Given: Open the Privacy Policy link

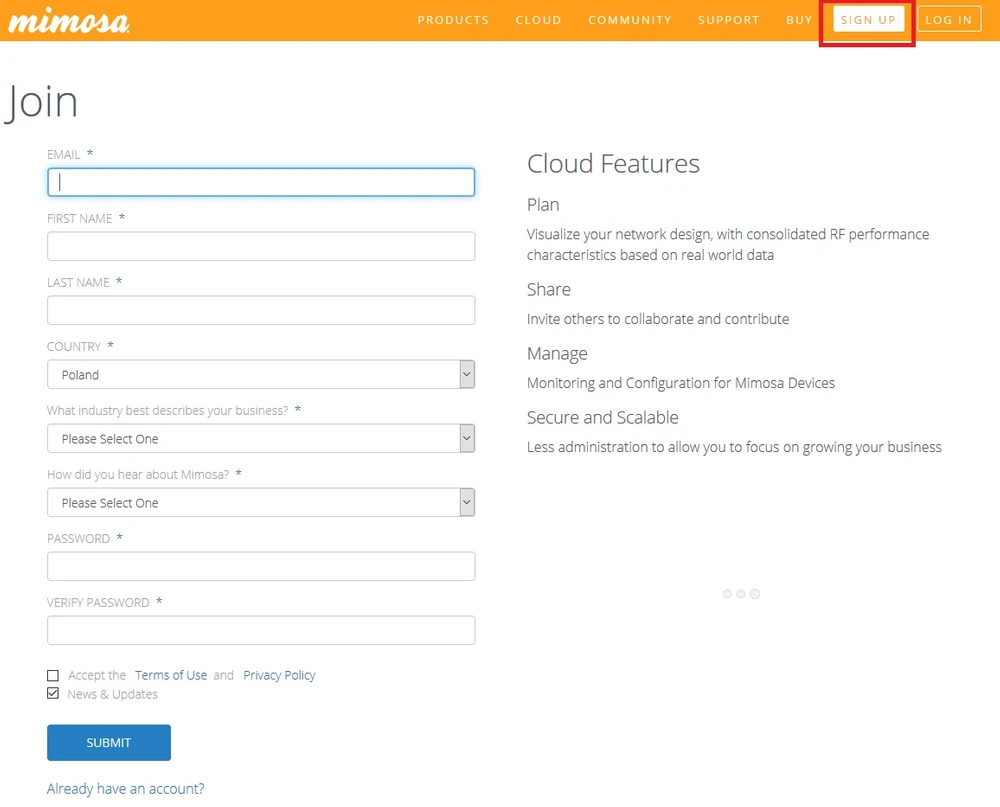Looking at the screenshot, I should pyautogui.click(x=279, y=676).
